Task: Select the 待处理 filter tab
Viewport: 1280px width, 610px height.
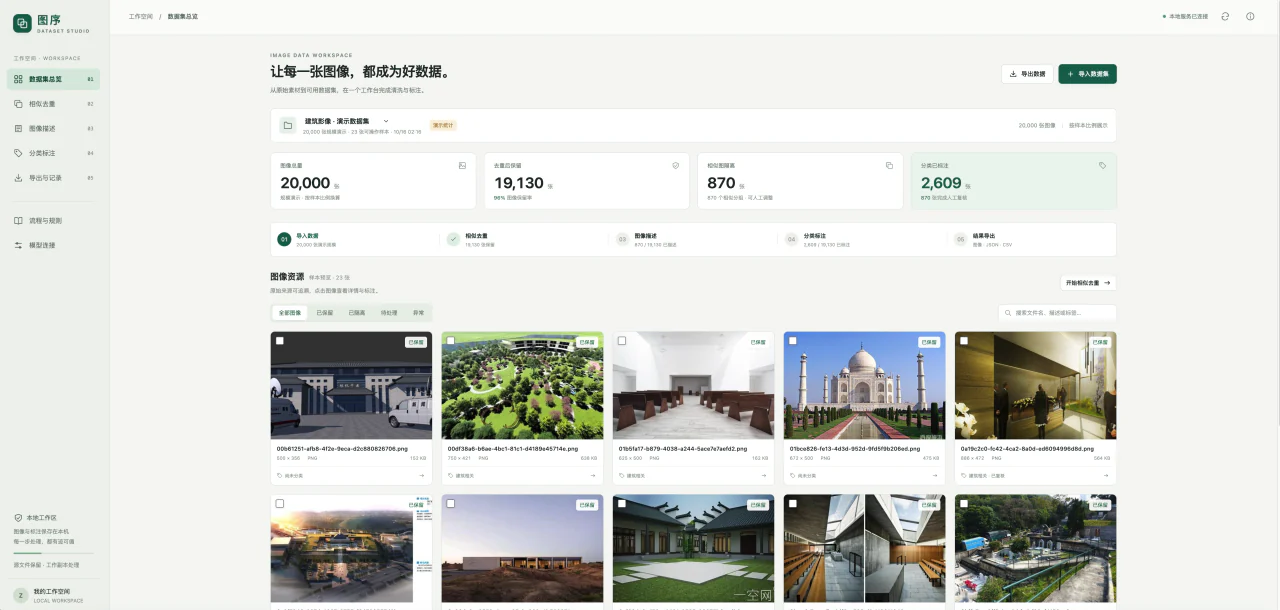Action: tap(389, 313)
